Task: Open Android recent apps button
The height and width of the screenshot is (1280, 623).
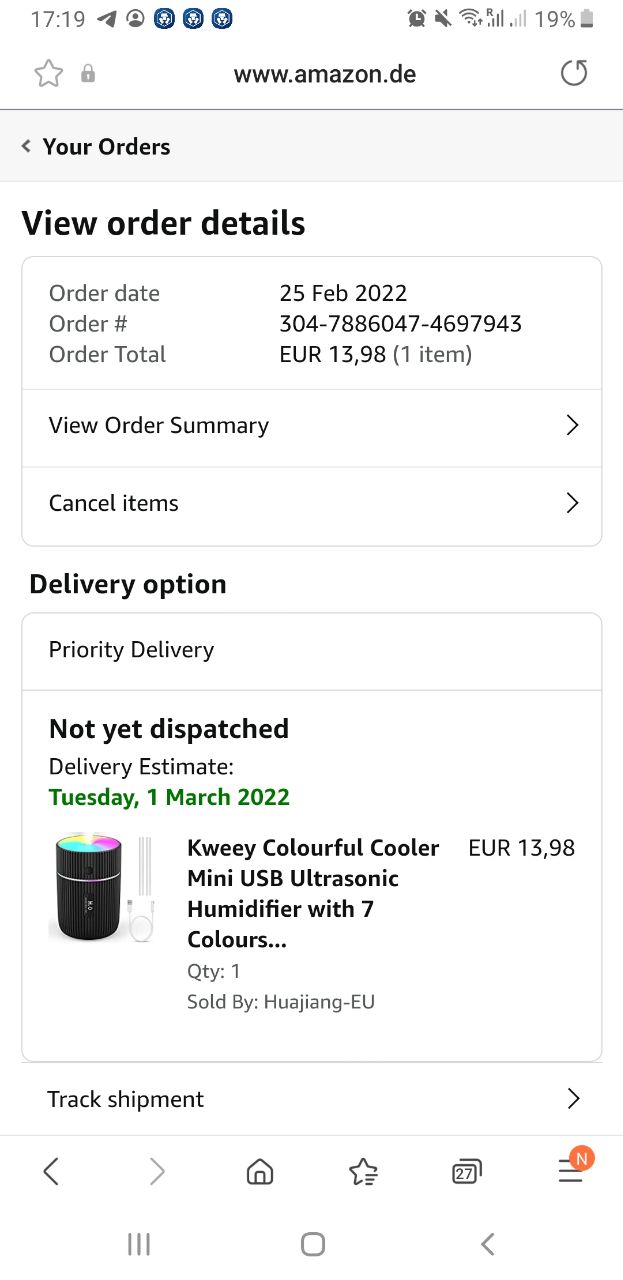Action: coord(139,1244)
